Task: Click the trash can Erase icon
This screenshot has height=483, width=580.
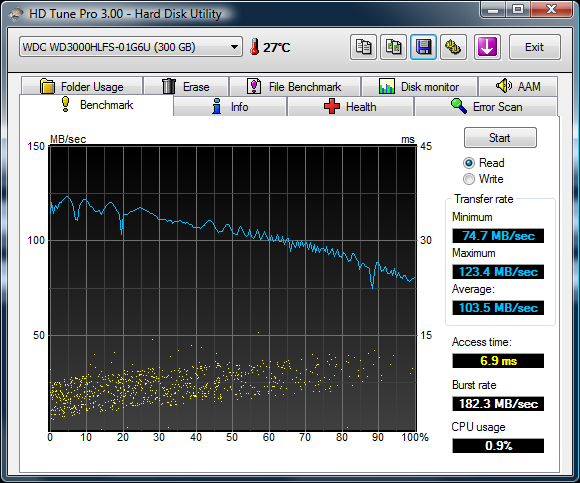Action: point(169,87)
